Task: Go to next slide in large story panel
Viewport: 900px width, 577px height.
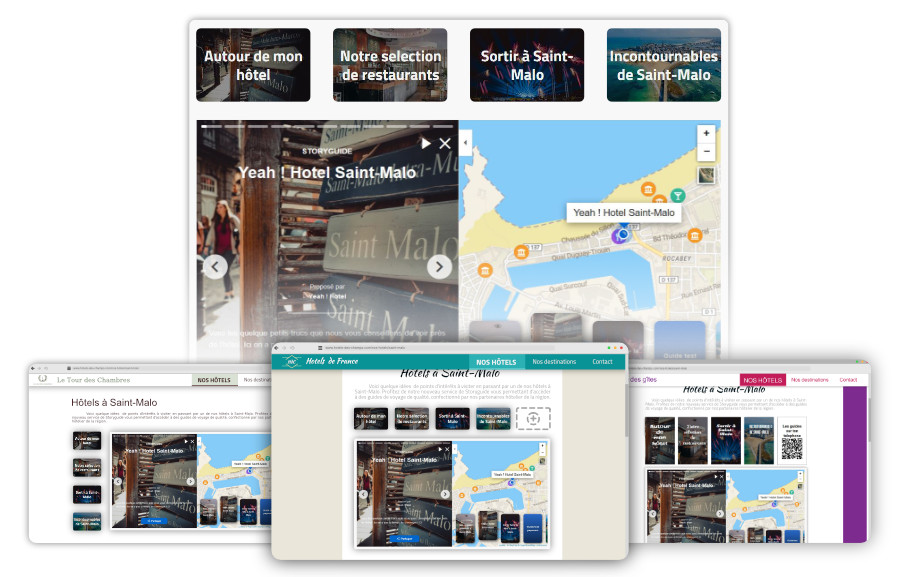Action: 439,266
